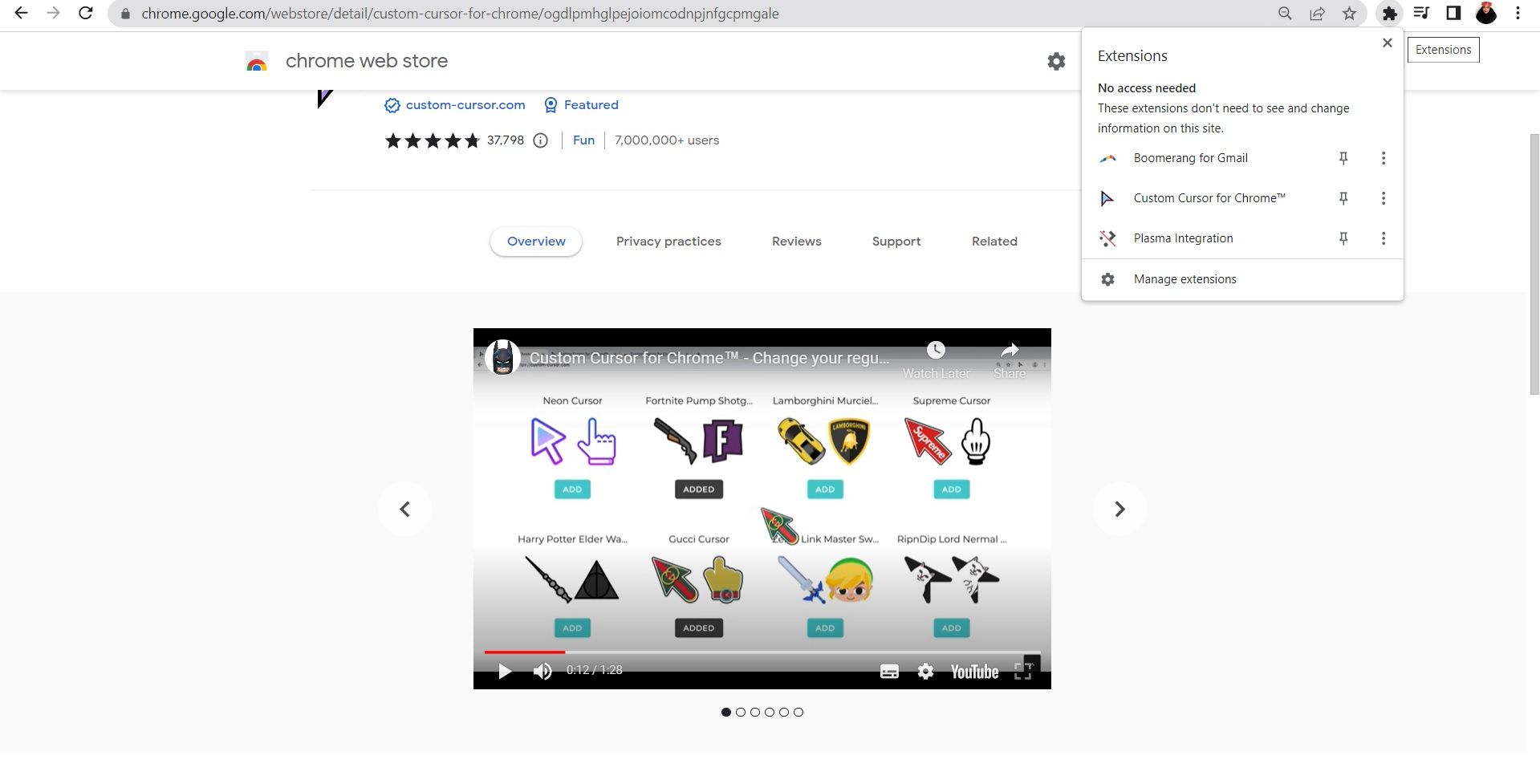Click the Chrome Web Store logo
The image size is (1540, 784).
point(257,62)
